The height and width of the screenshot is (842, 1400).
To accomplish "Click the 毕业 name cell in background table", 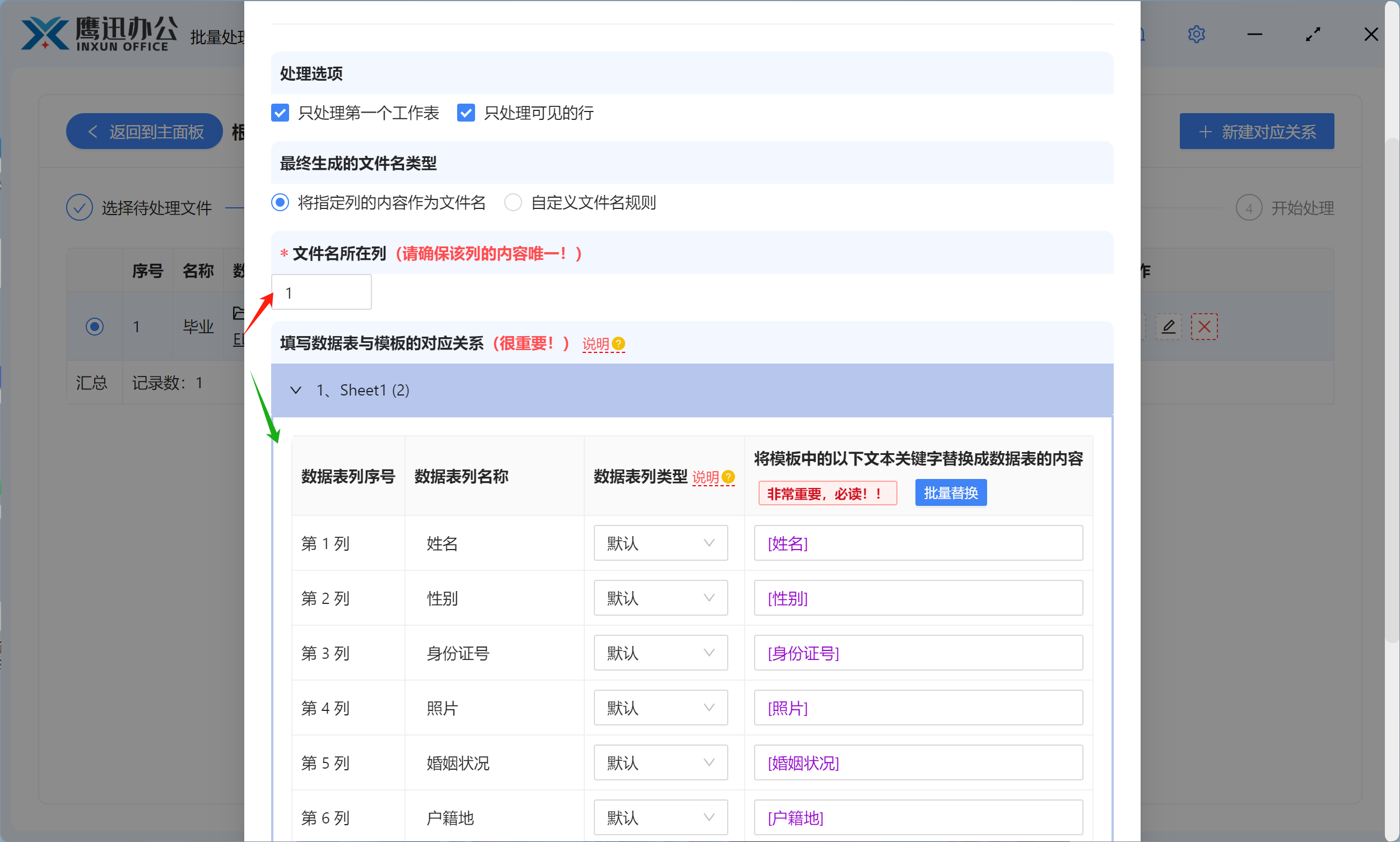I will pyautogui.click(x=198, y=327).
